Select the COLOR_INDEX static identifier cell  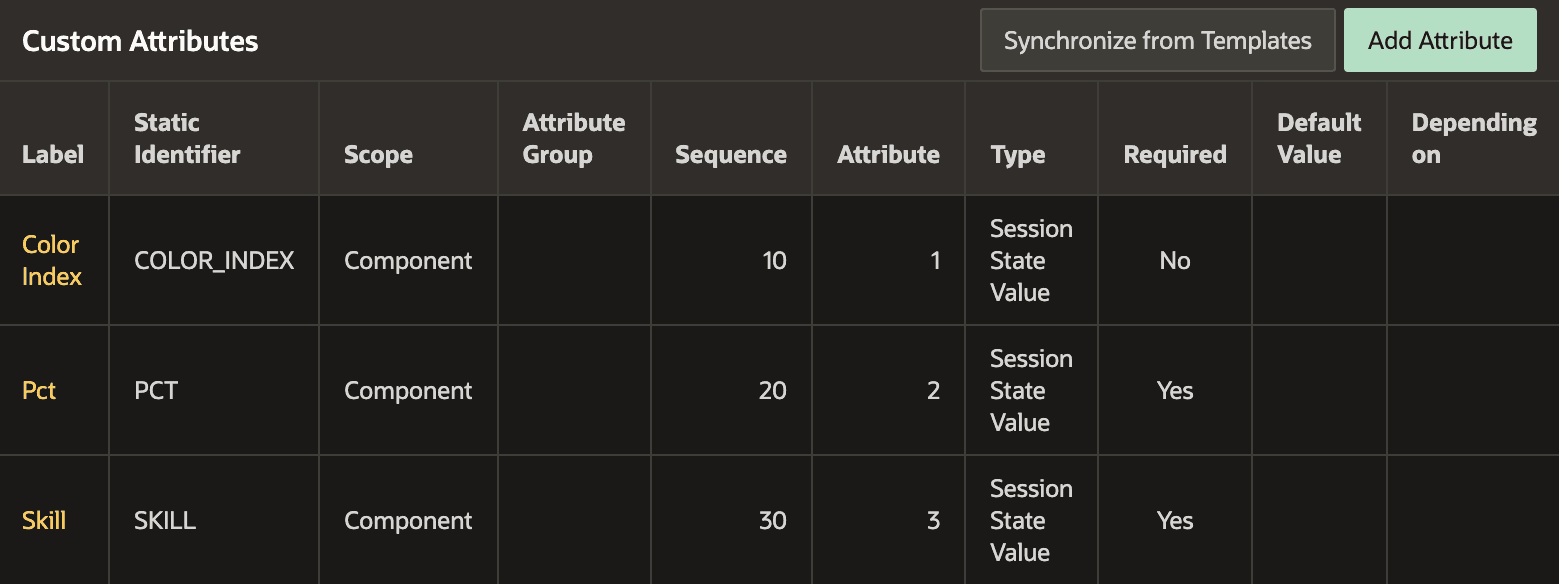tap(214, 260)
